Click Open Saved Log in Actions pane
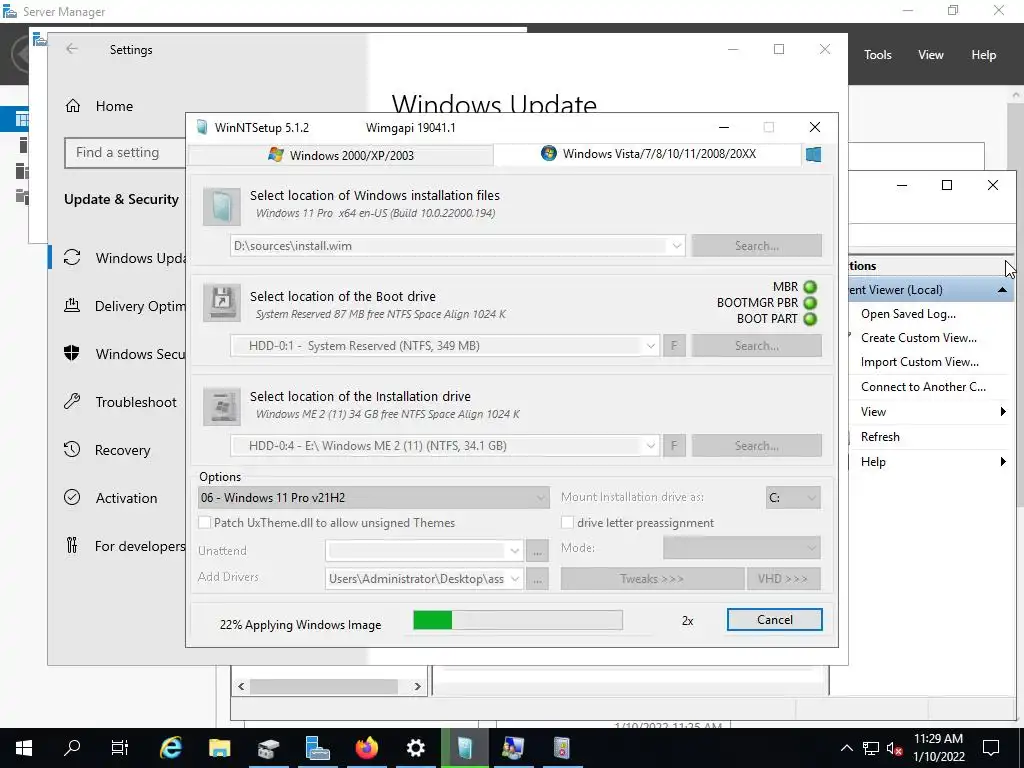1024x768 pixels. (x=908, y=313)
